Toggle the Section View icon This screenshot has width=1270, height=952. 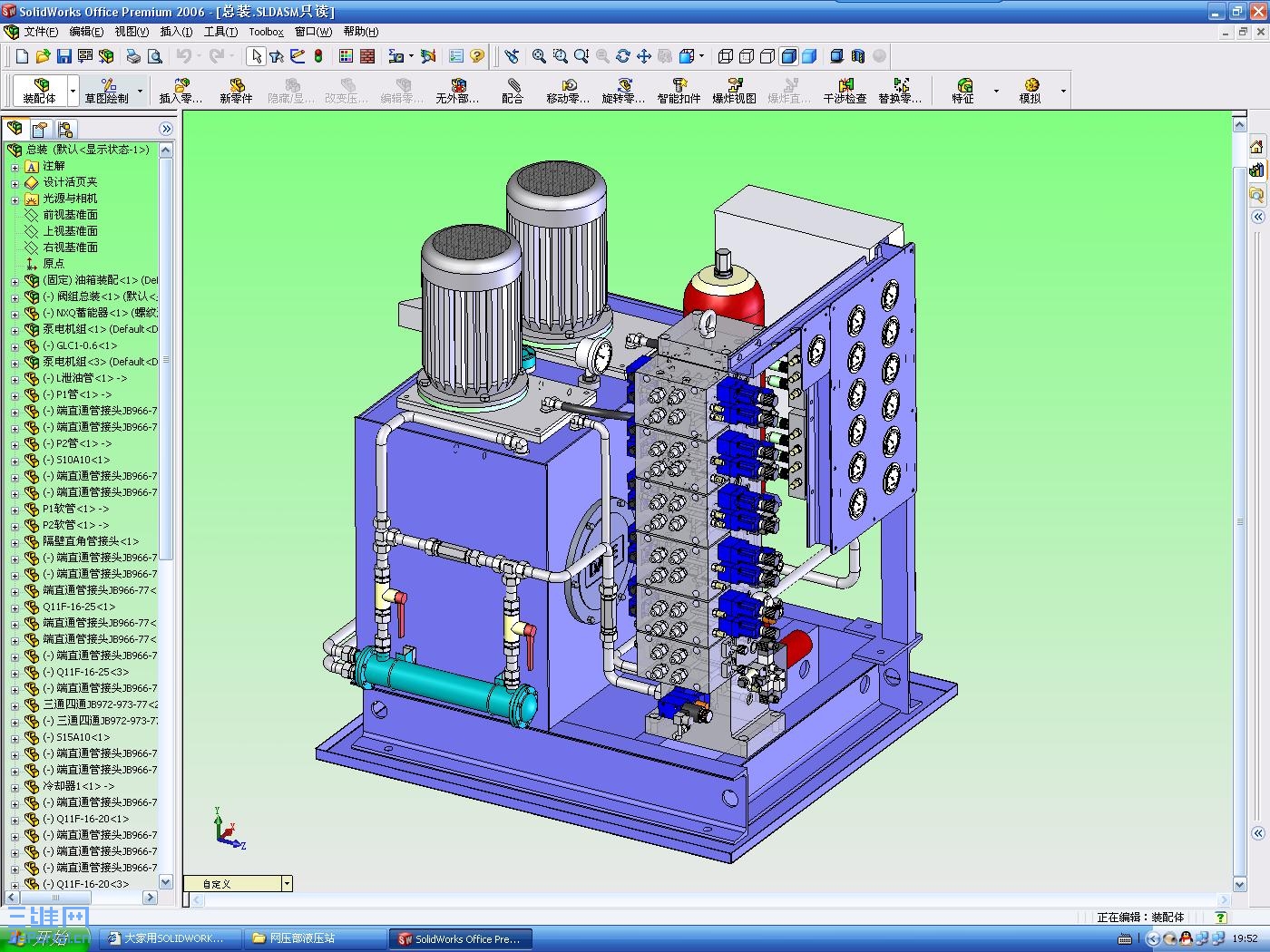coord(858,56)
